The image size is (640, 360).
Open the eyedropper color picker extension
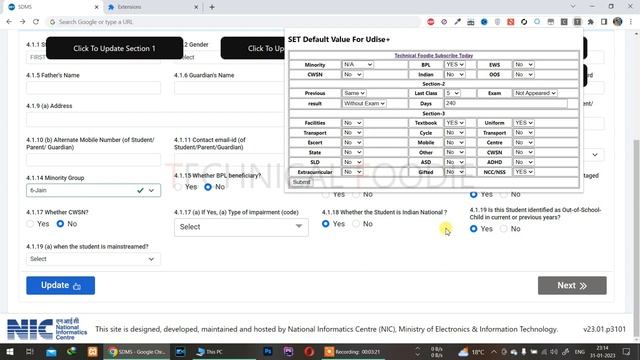click(457, 22)
